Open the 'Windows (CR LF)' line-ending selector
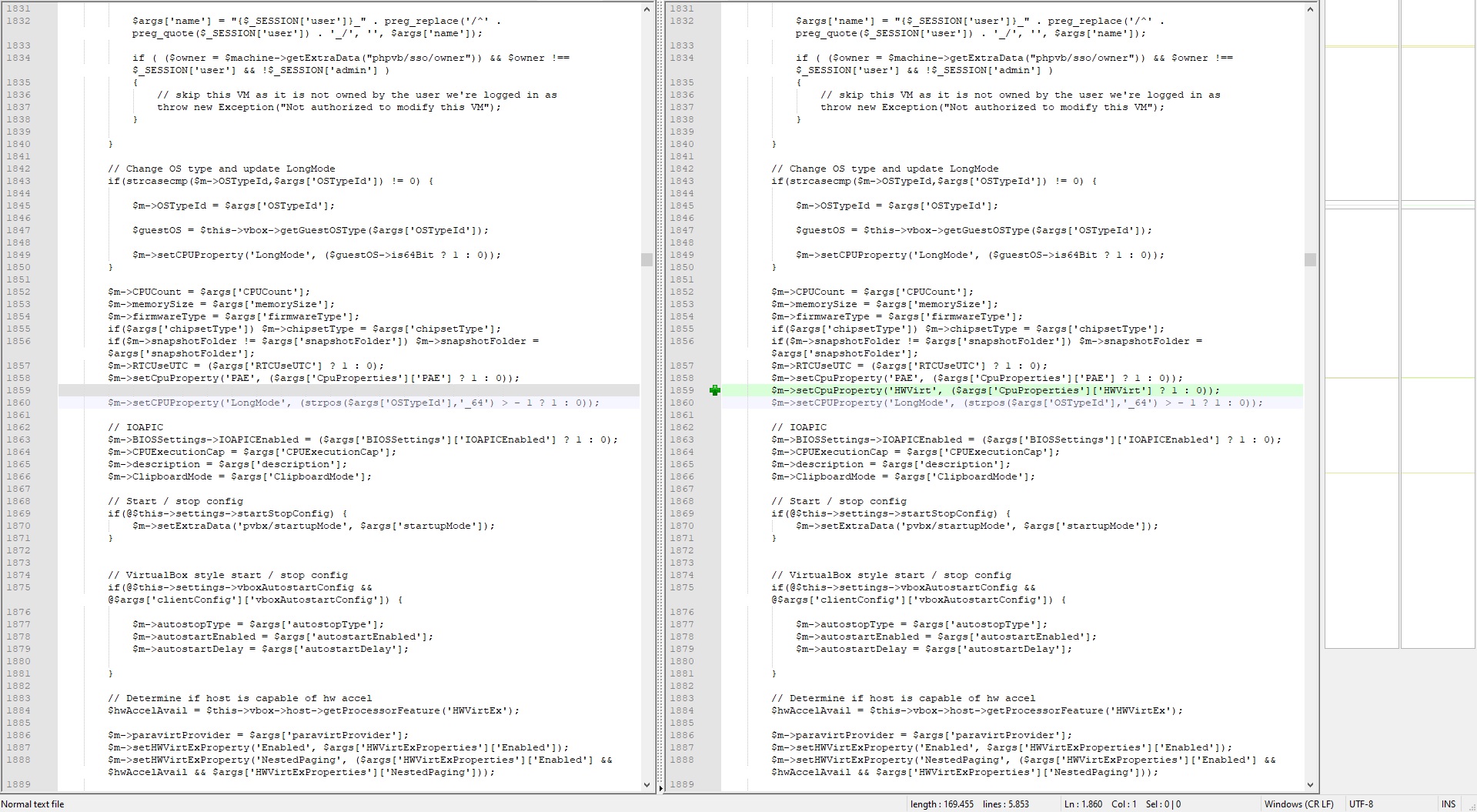 tap(1298, 804)
